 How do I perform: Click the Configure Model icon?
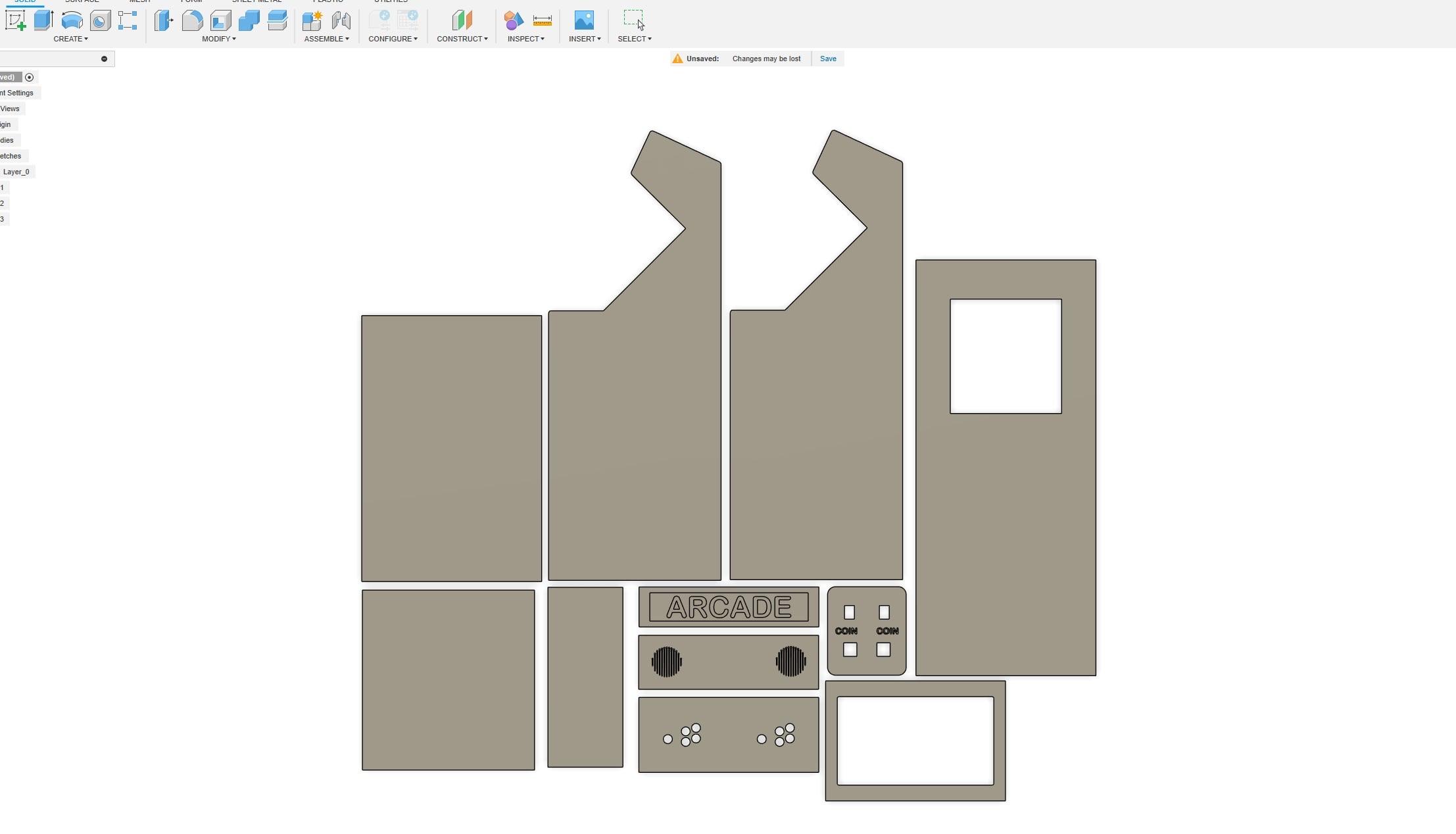(379, 20)
